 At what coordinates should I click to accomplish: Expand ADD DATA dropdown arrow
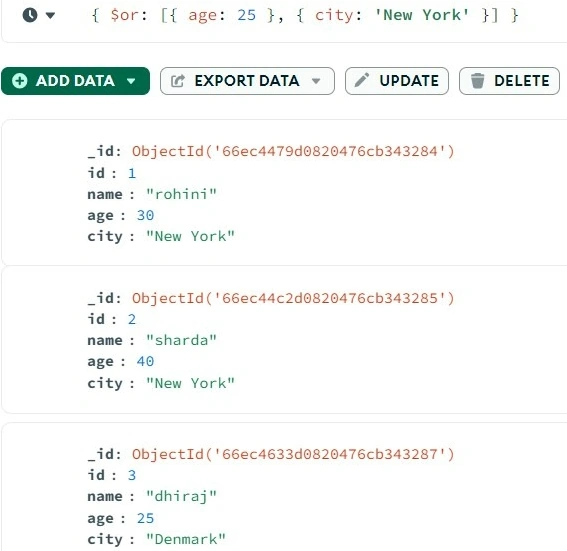point(131,81)
